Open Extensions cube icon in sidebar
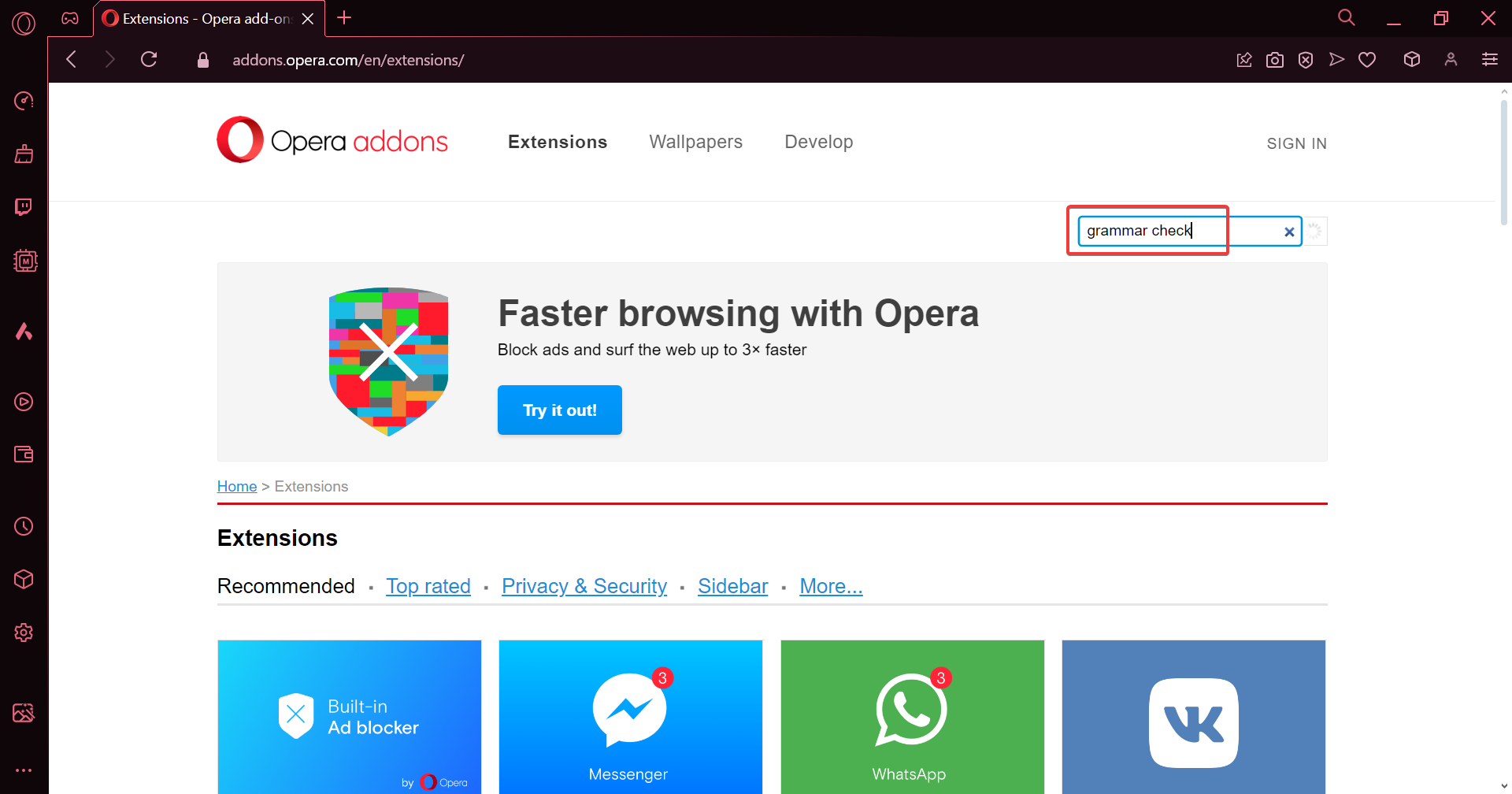This screenshot has width=1512, height=794. coord(24,580)
